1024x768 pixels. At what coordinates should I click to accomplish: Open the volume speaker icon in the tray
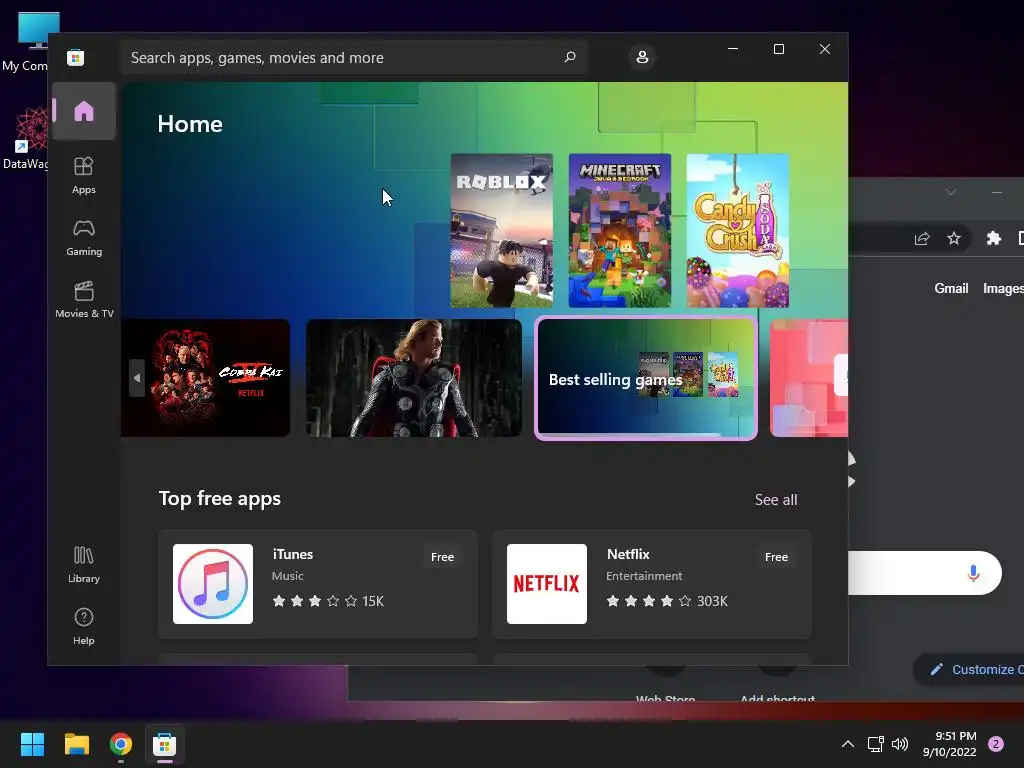(900, 744)
